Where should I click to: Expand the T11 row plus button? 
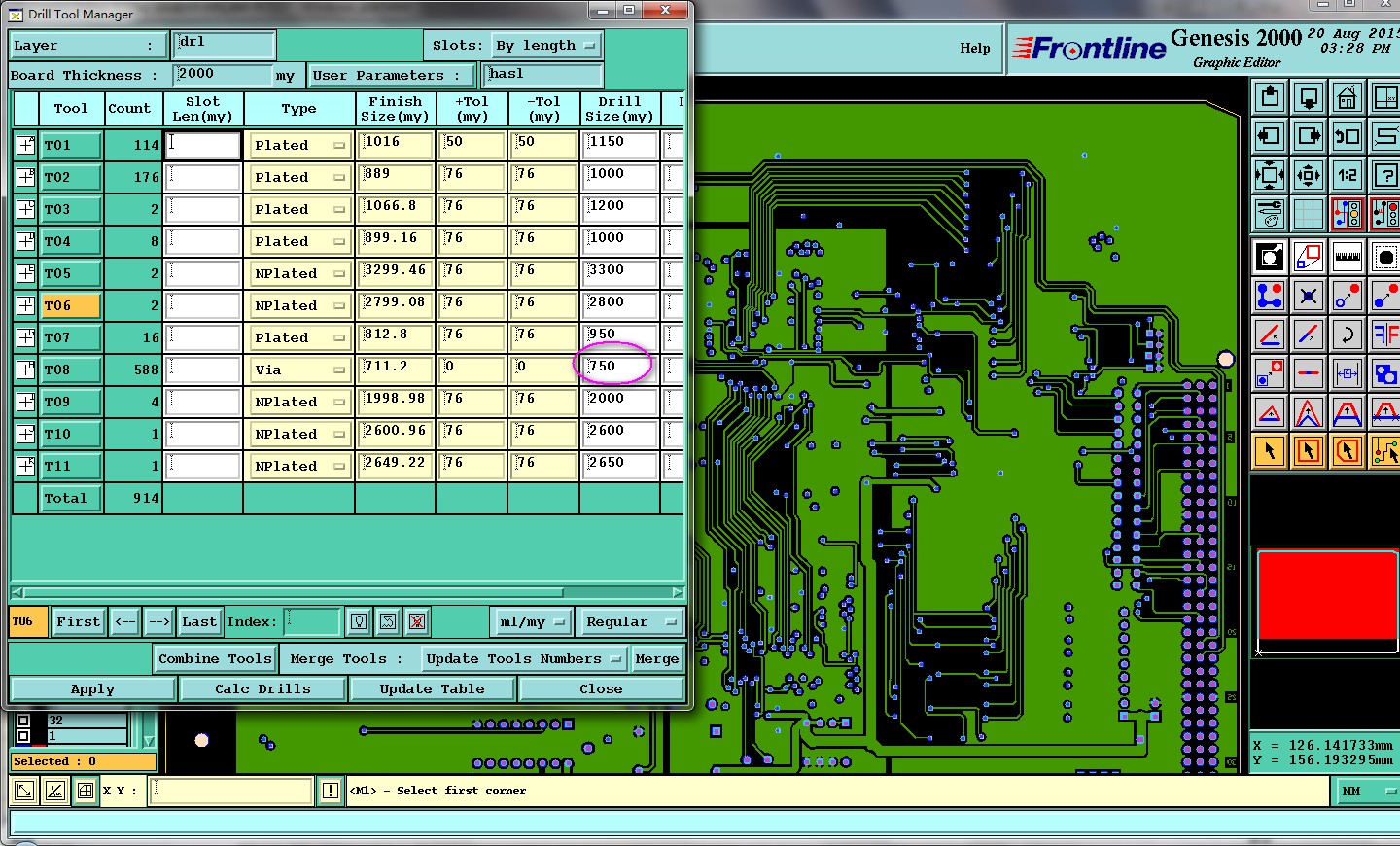(x=25, y=466)
